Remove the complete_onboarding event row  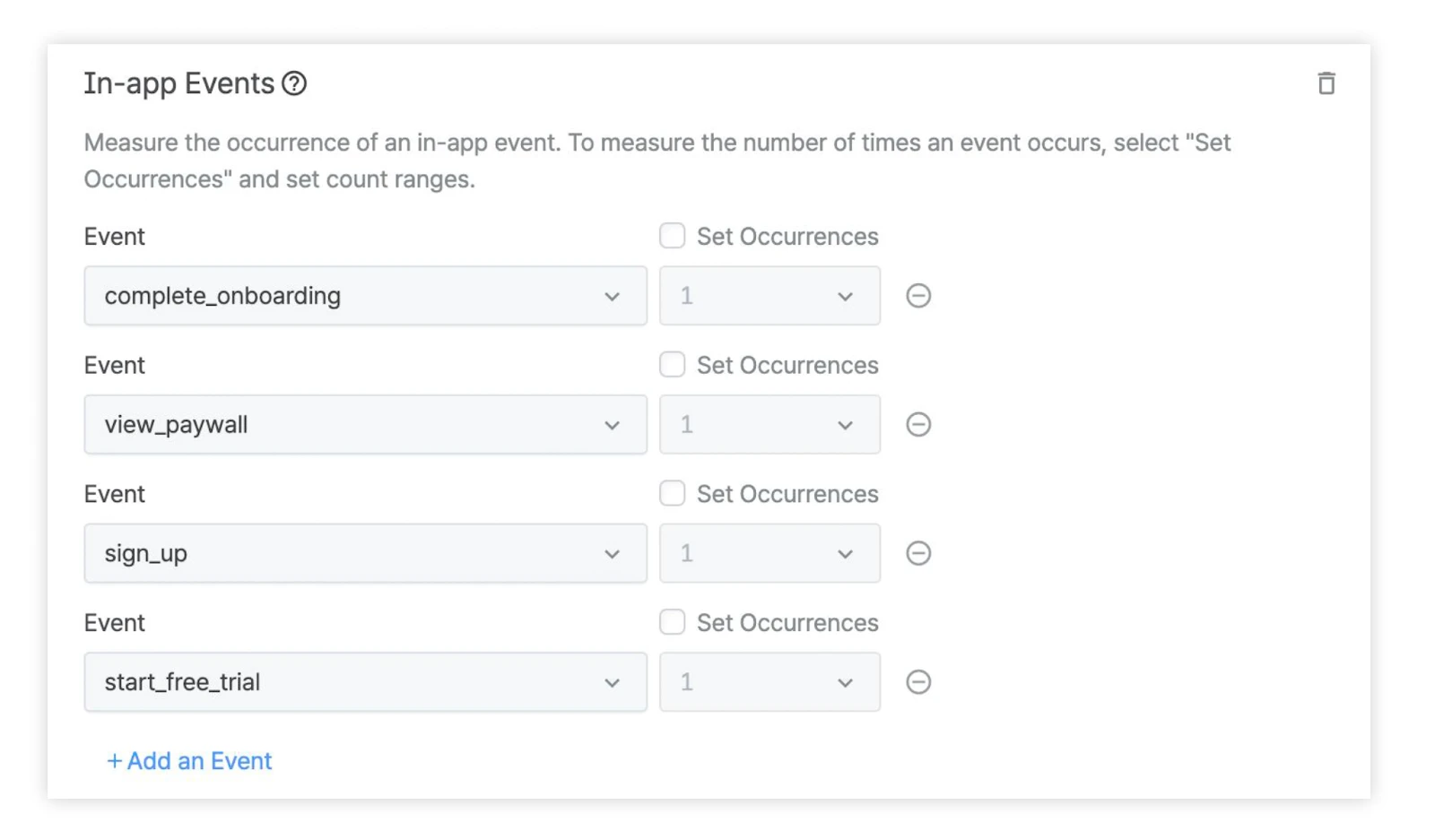point(918,296)
